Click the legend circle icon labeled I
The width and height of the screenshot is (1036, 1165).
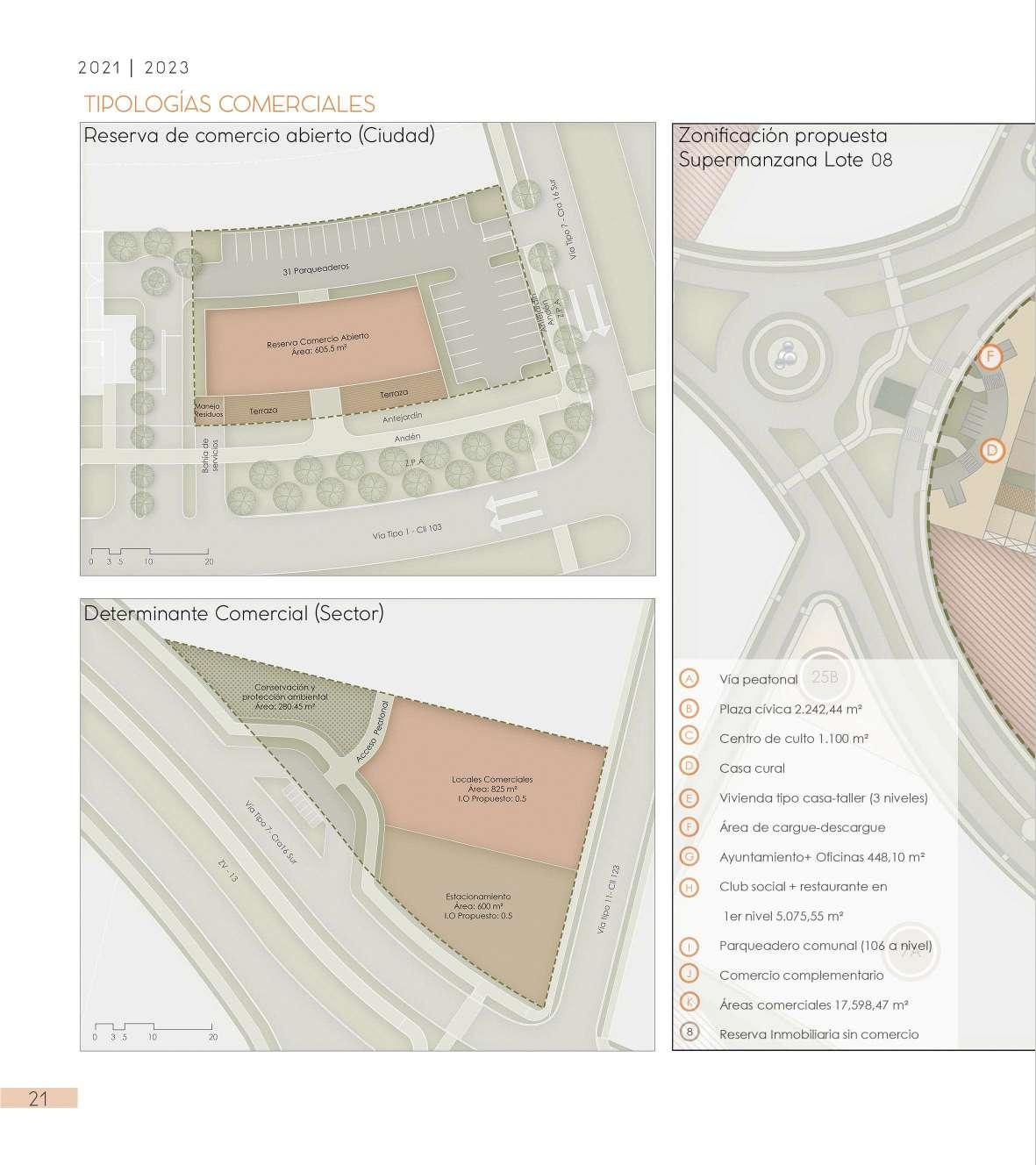point(689,946)
